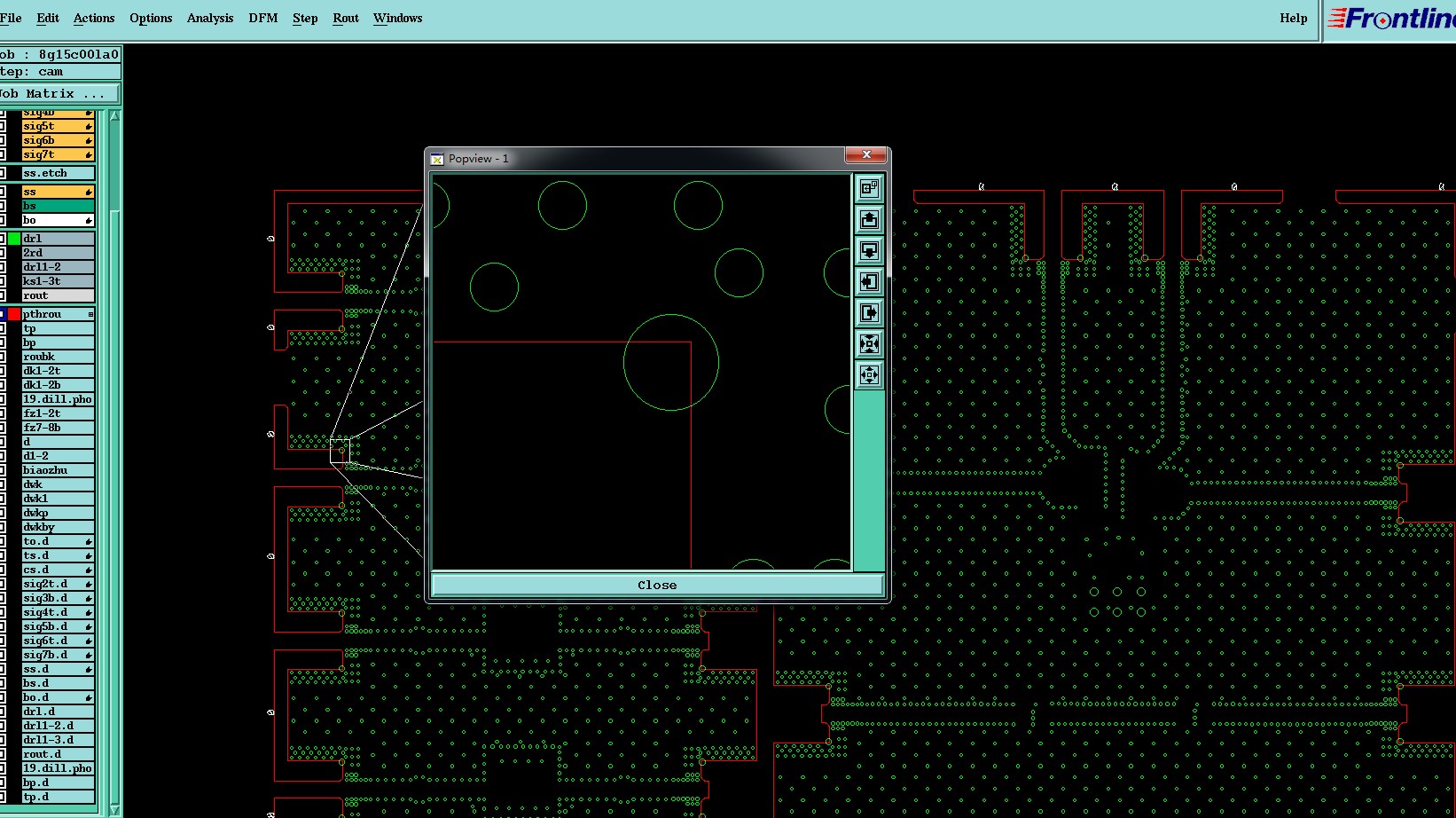
Task: Open the Windows menu
Action: pyautogui.click(x=397, y=18)
